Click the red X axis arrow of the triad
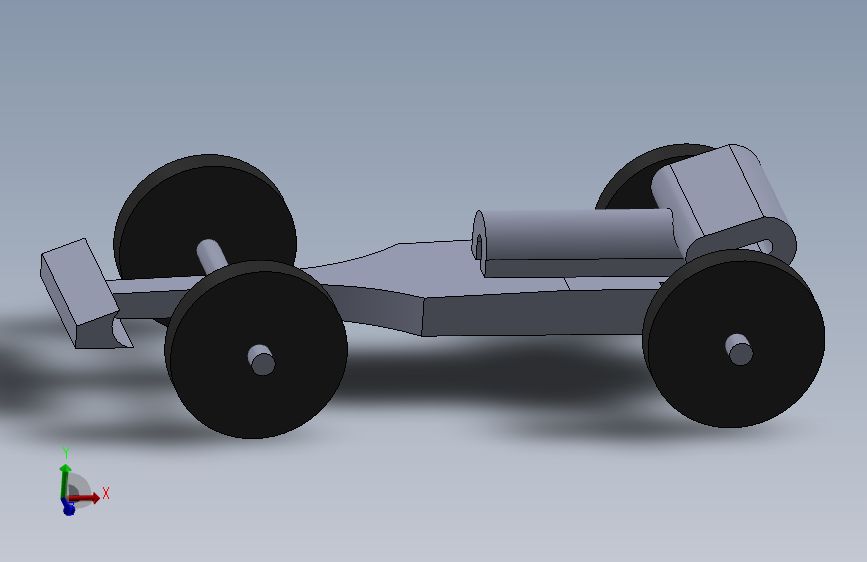Image resolution: width=867 pixels, height=562 pixels. tap(86, 498)
